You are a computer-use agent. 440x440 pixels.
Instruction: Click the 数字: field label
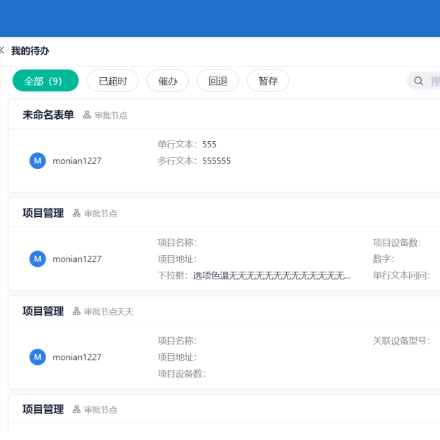384,259
